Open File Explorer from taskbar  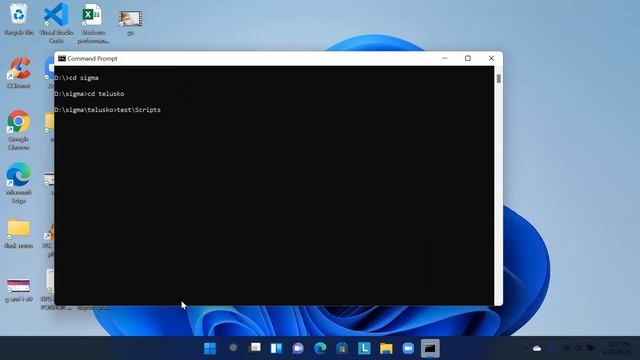point(386,348)
